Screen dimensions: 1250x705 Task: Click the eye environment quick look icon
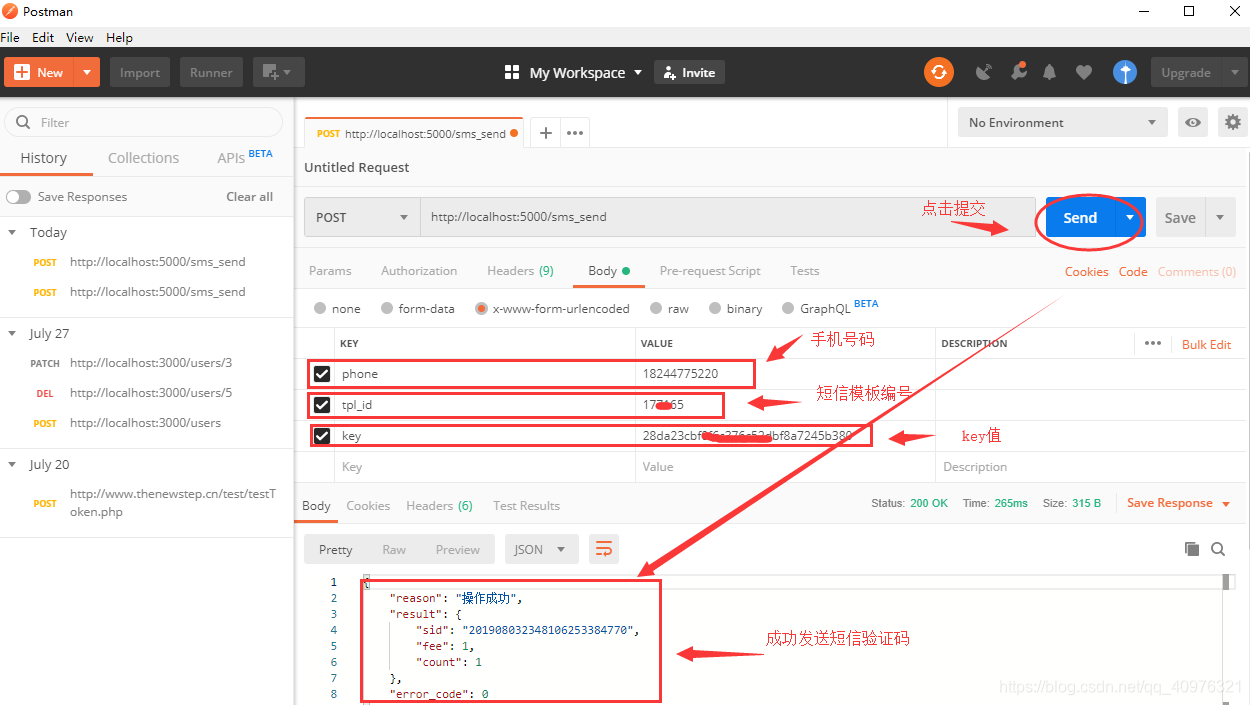click(x=1193, y=122)
